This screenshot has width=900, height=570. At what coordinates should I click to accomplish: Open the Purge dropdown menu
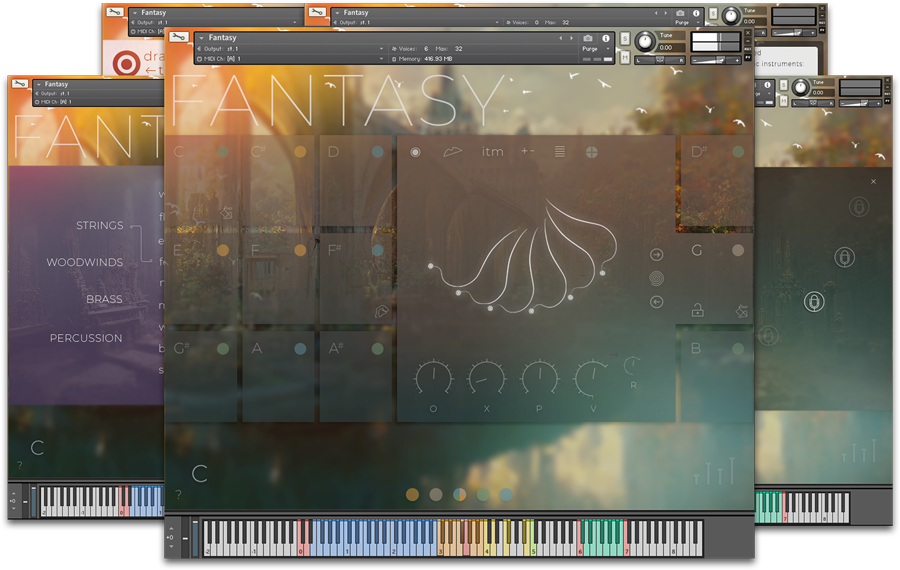tap(593, 49)
